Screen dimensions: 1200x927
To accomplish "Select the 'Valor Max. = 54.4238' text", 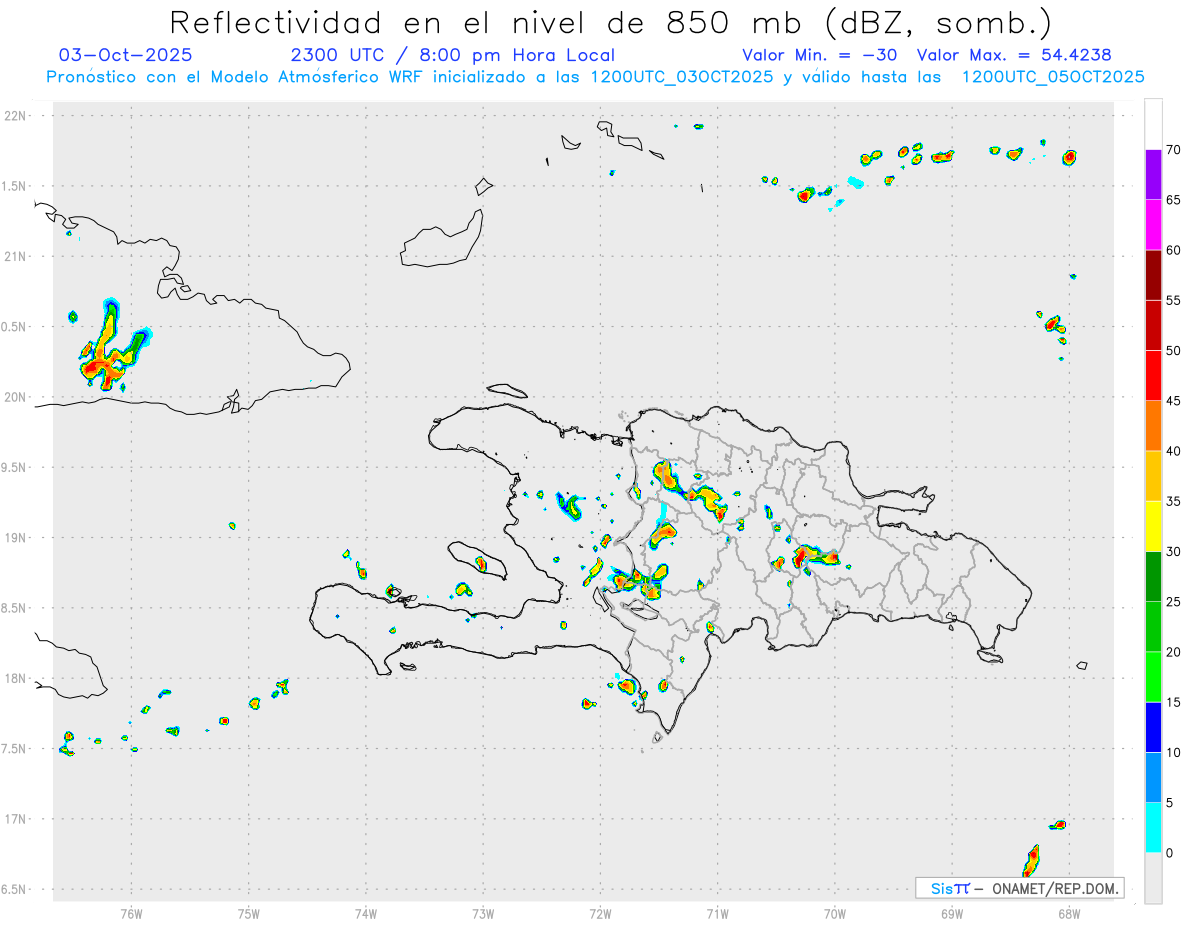I will pyautogui.click(x=1014, y=55).
